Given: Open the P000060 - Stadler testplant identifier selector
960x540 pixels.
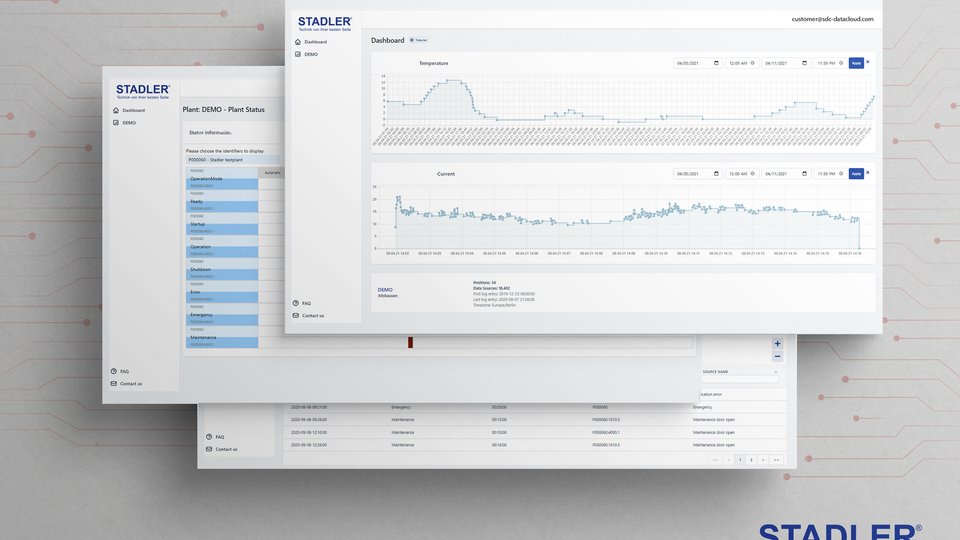Looking at the screenshot, I should pos(234,160).
